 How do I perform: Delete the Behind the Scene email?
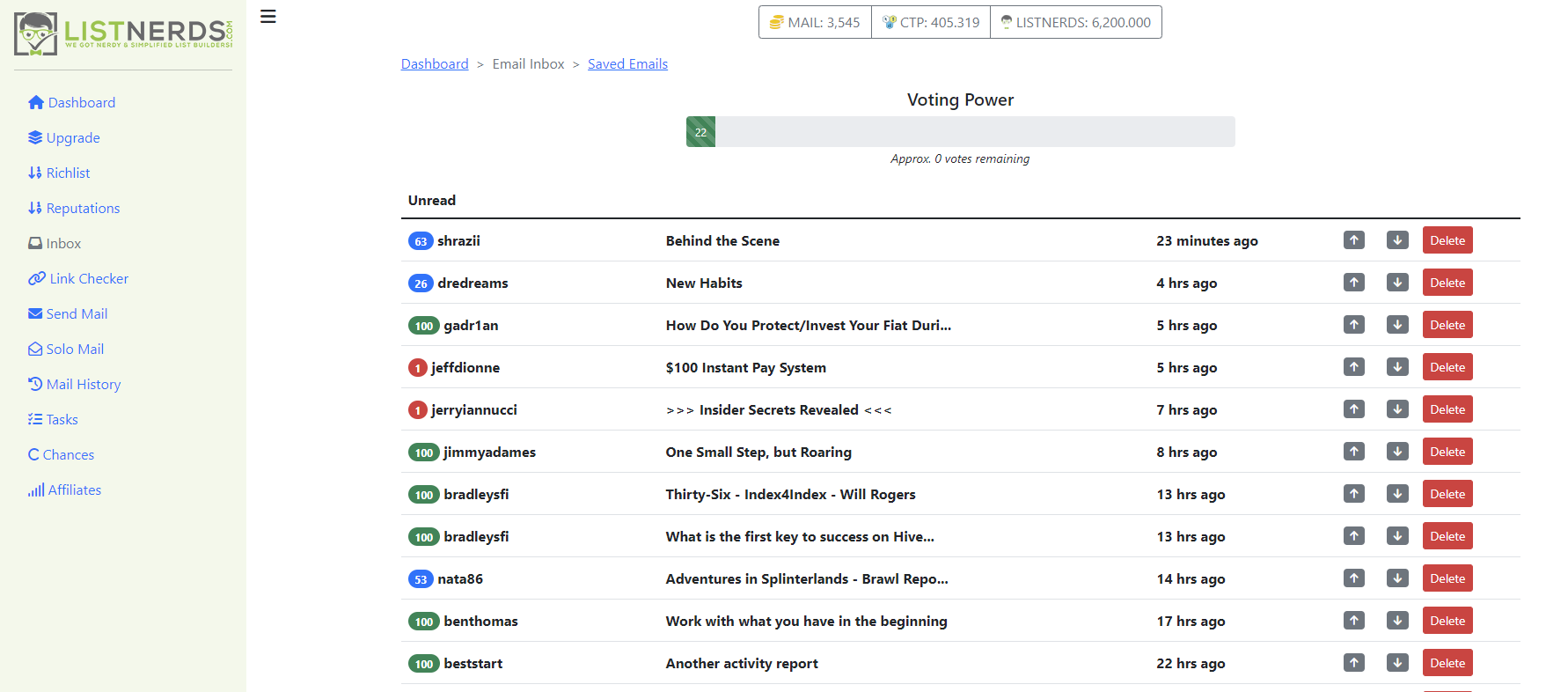click(x=1447, y=240)
